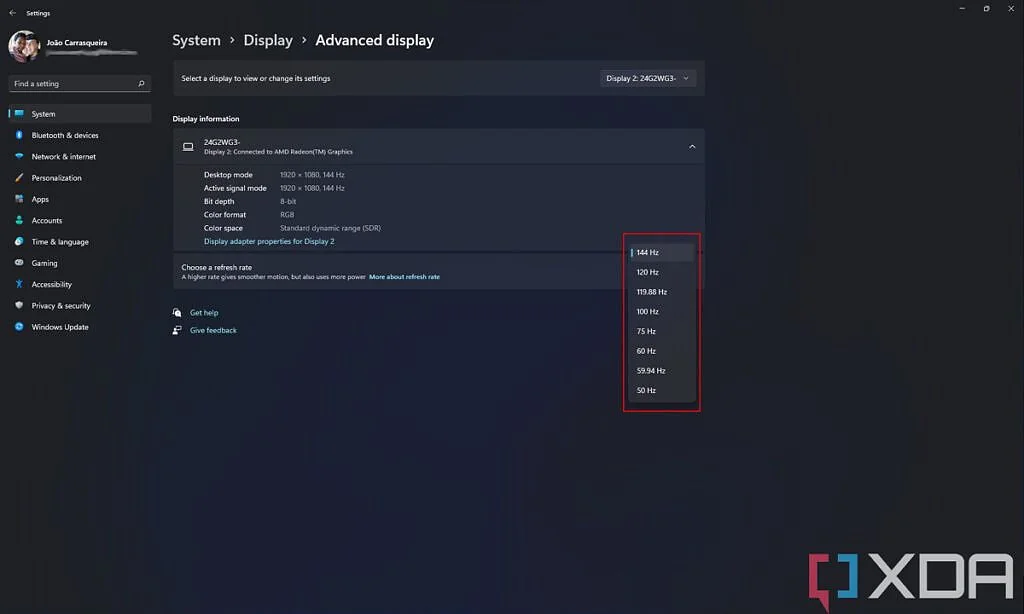The width and height of the screenshot is (1024, 614).
Task: Click the Get help headset icon
Action: pos(177,312)
